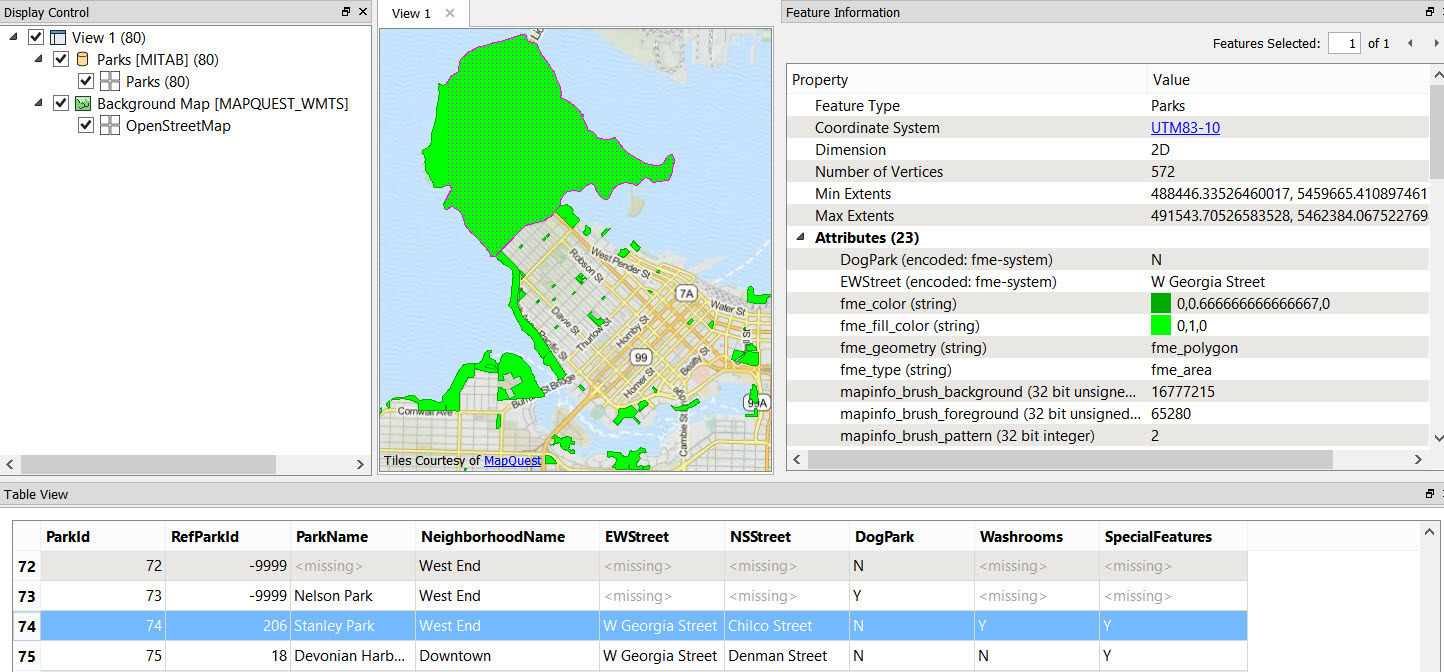Sort by the DogPark column header
Screen dimensions: 1444x672
(912, 536)
